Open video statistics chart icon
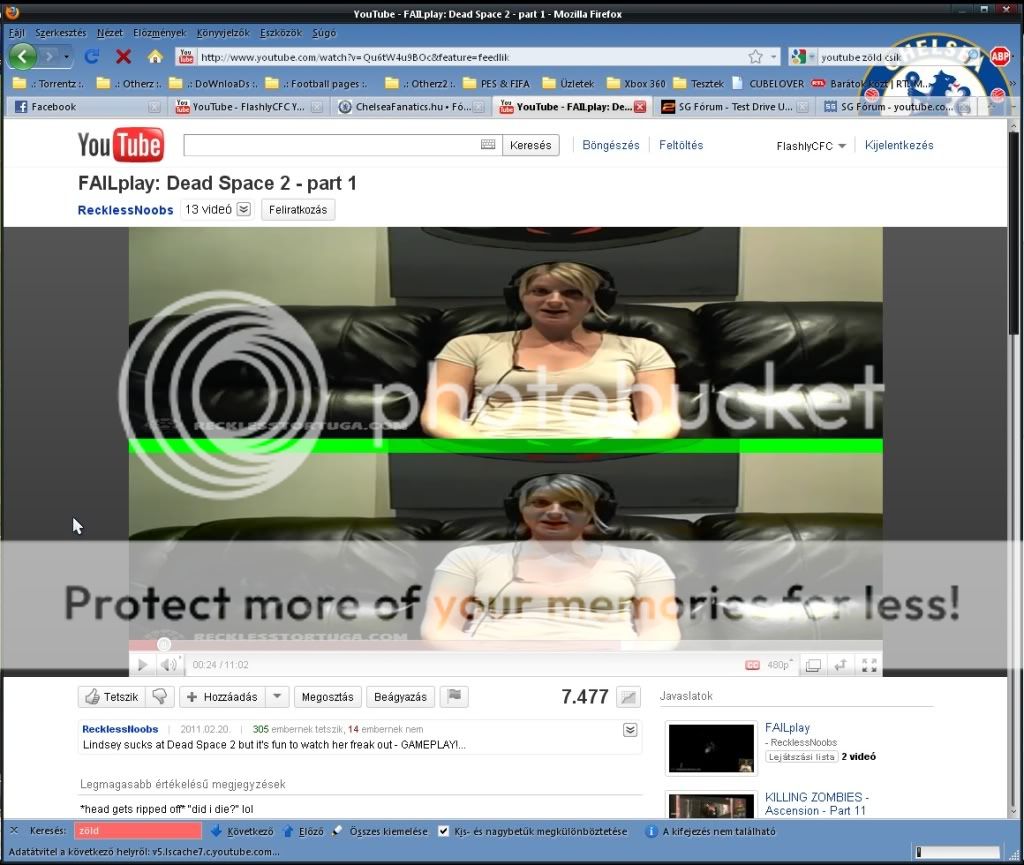 click(627, 697)
